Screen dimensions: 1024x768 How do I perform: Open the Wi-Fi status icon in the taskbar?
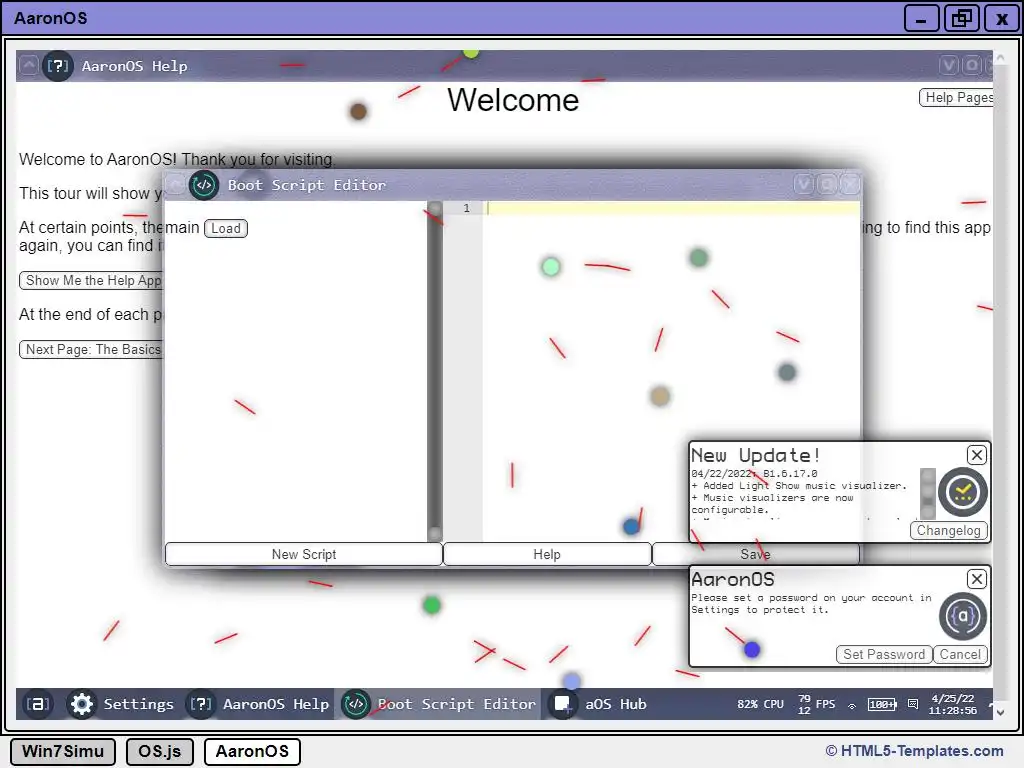852,705
